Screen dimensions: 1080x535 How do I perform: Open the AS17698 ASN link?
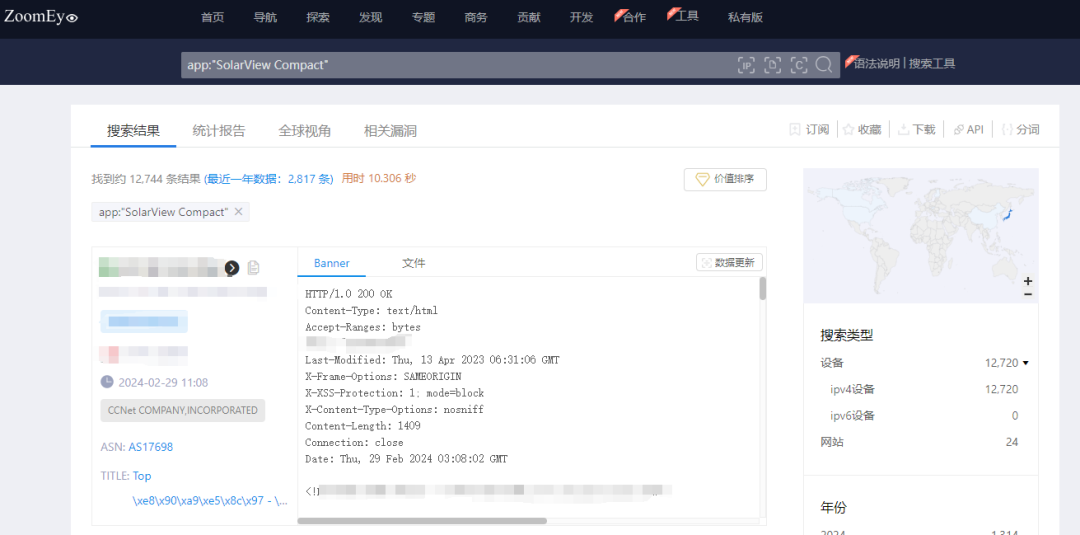151,447
